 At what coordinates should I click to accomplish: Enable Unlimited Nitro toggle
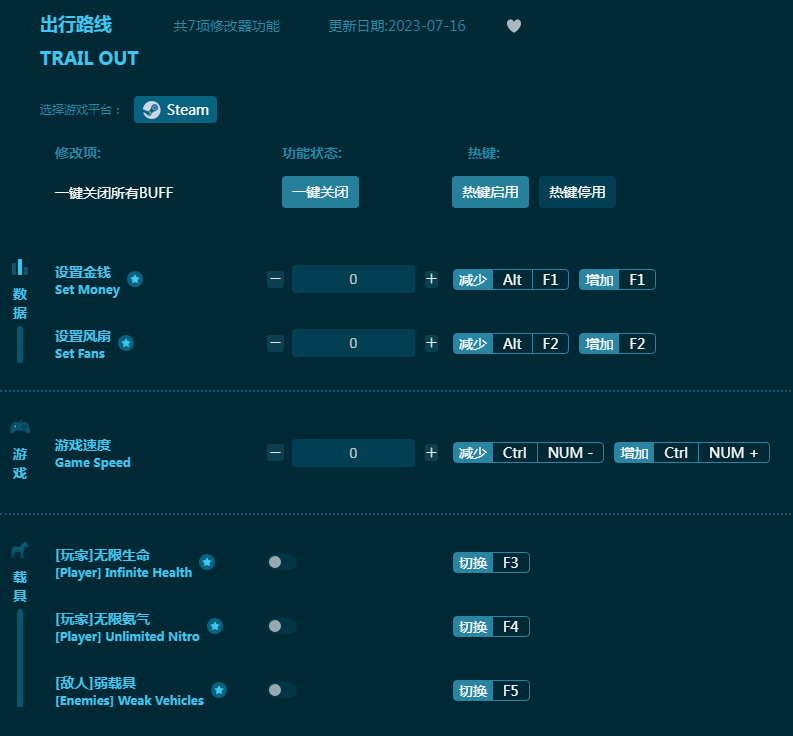282,626
